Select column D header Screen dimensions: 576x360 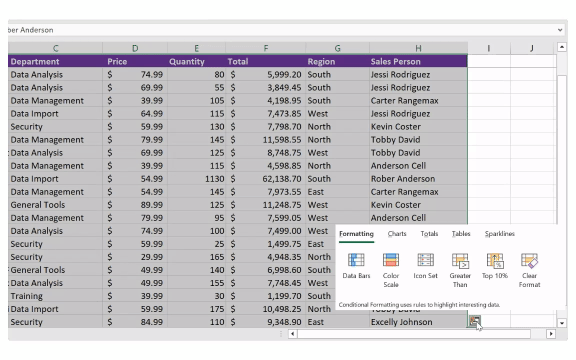pos(135,48)
